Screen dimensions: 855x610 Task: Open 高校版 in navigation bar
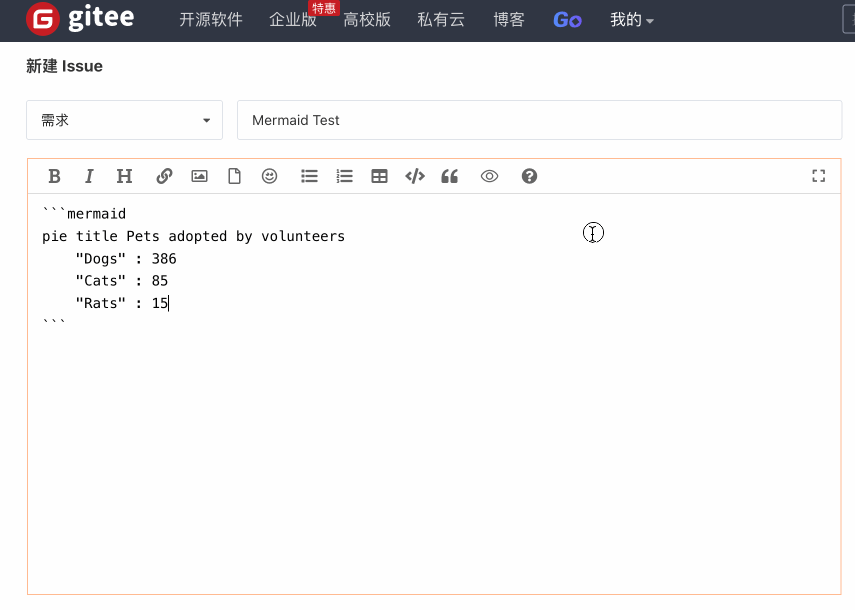tap(367, 20)
